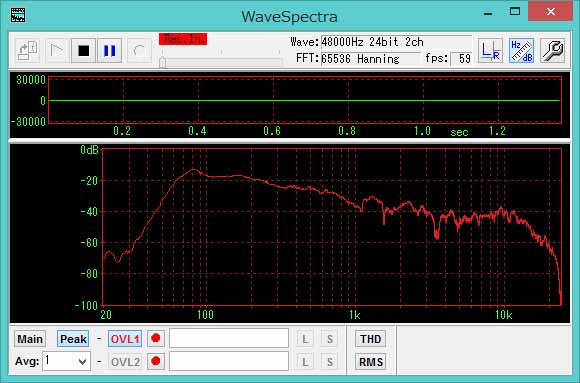
Task: Click the OVL1 name text field
Action: (229, 338)
